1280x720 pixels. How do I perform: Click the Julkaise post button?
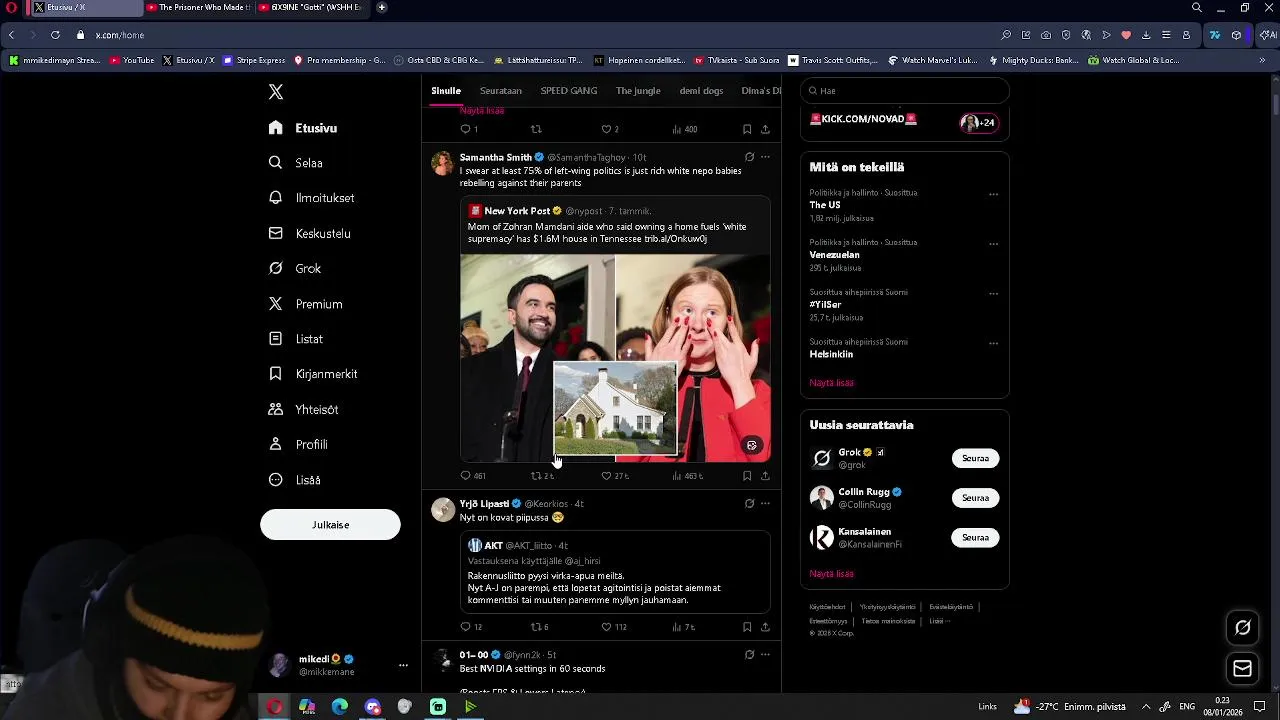click(330, 524)
